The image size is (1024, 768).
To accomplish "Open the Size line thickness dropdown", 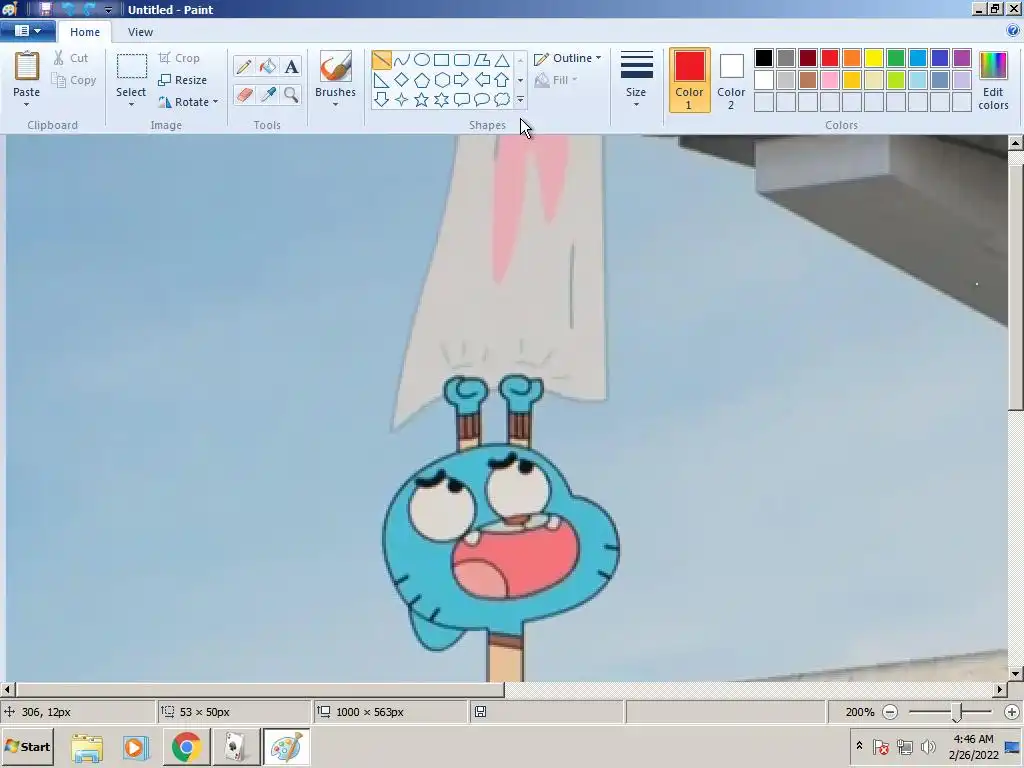I will 636,80.
